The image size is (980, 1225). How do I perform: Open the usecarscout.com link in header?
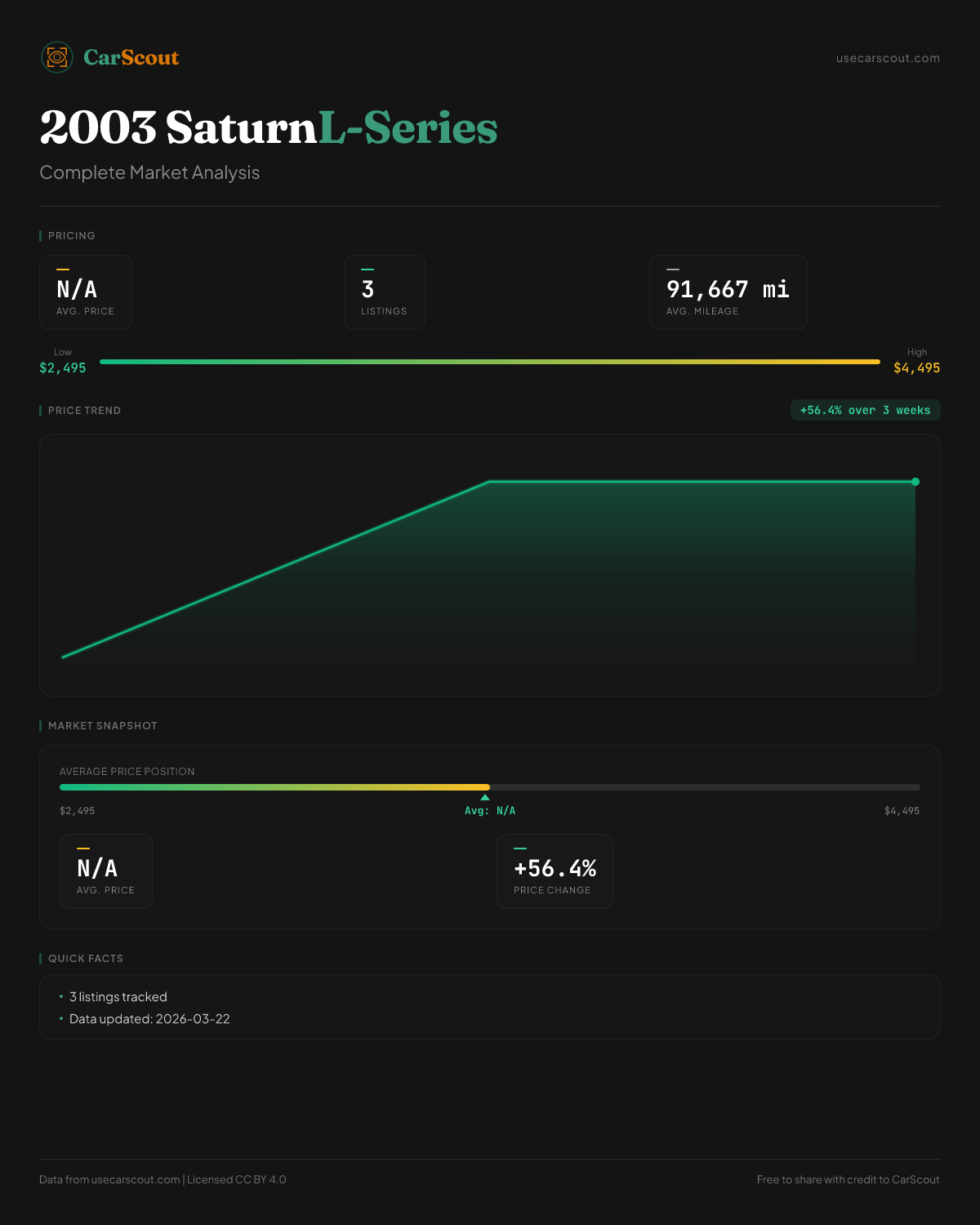click(x=888, y=58)
